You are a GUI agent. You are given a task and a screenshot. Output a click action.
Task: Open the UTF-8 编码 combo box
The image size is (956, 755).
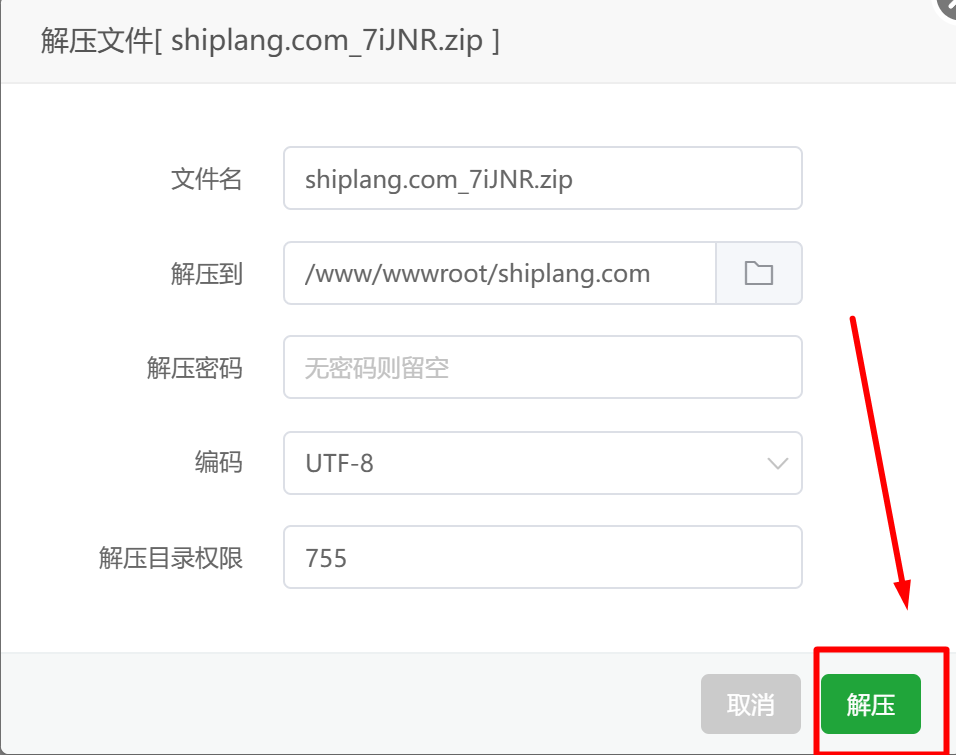pos(543,463)
